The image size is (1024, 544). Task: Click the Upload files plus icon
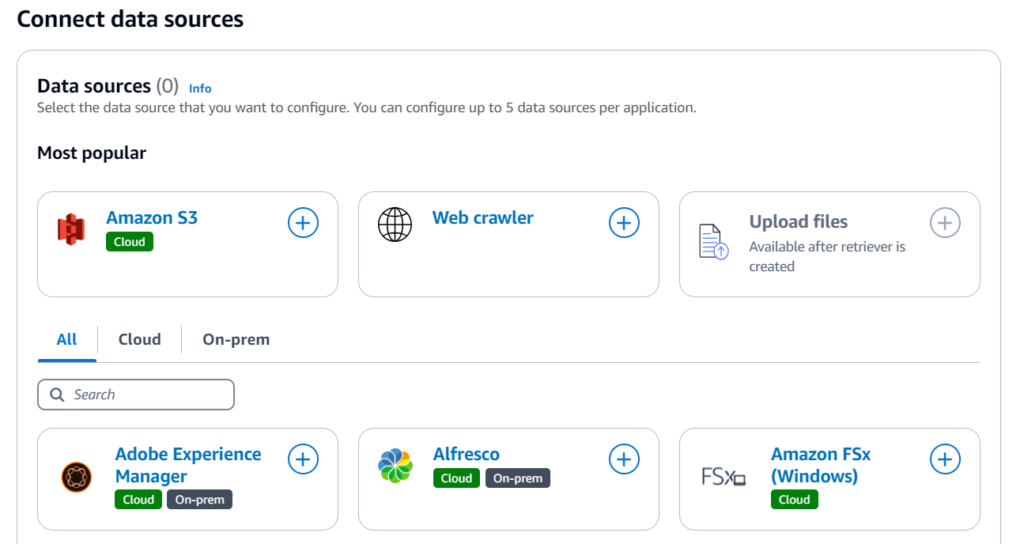pyautogui.click(x=945, y=223)
